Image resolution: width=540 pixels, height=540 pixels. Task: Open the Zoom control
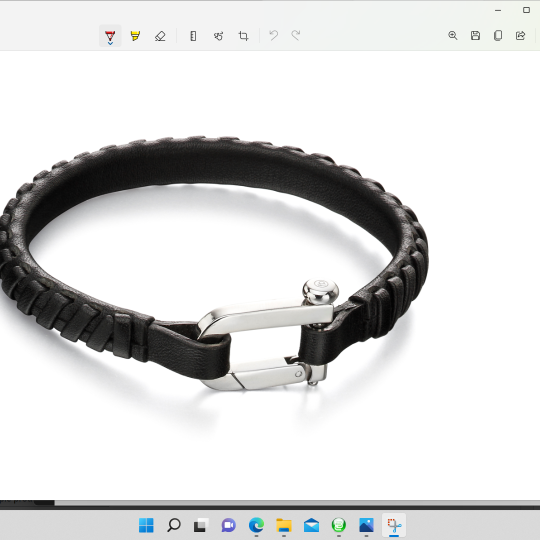click(x=453, y=35)
